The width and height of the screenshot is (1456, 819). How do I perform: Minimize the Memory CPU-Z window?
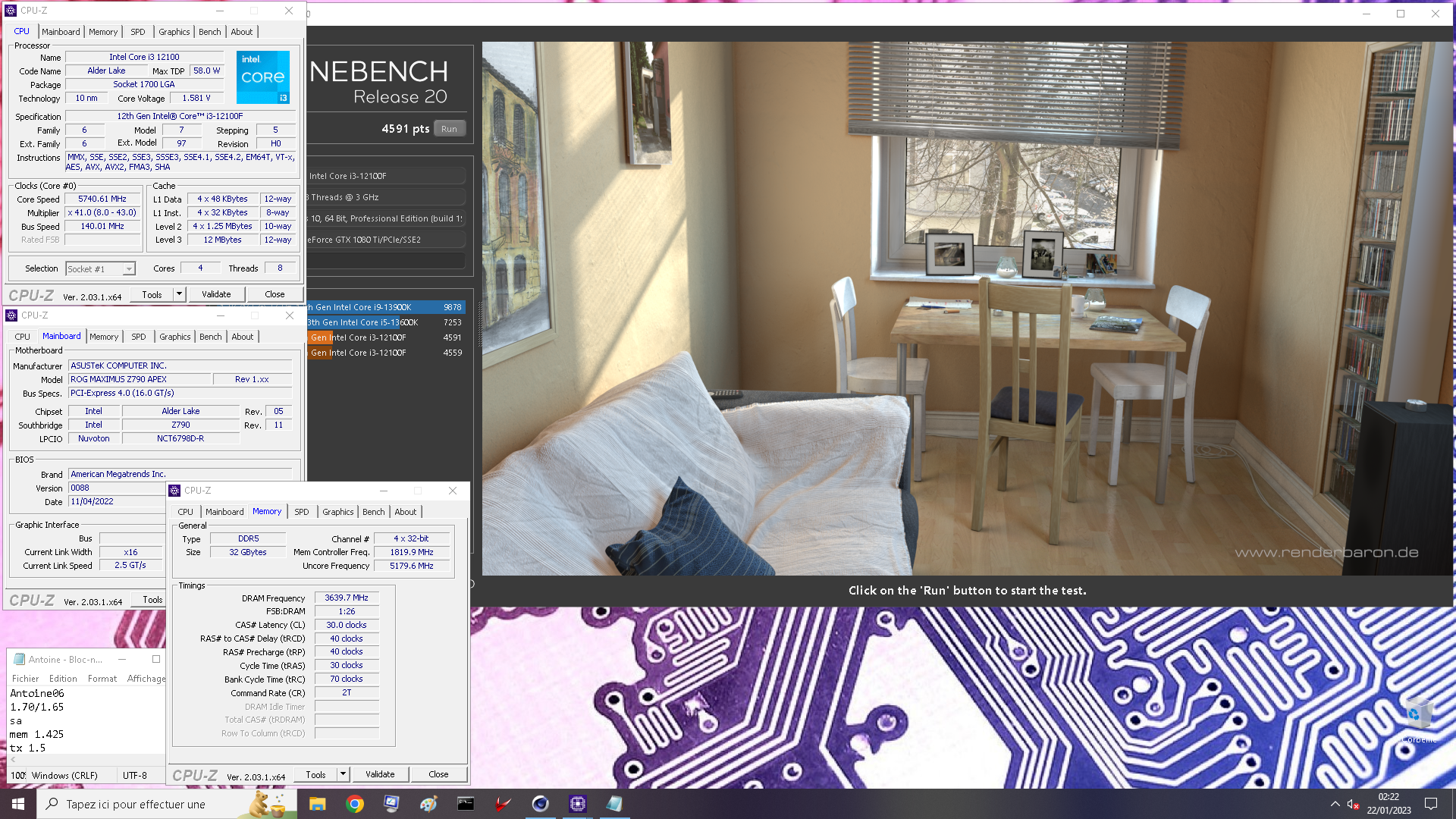point(384,491)
